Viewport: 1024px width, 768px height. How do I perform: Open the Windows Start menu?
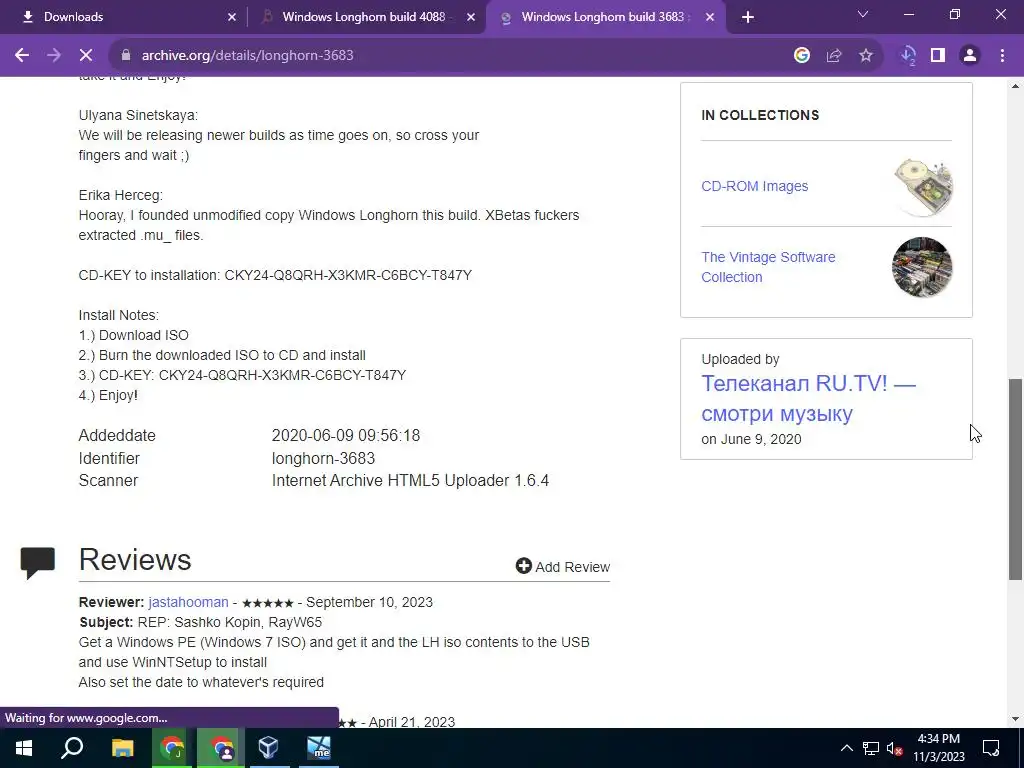[24, 748]
